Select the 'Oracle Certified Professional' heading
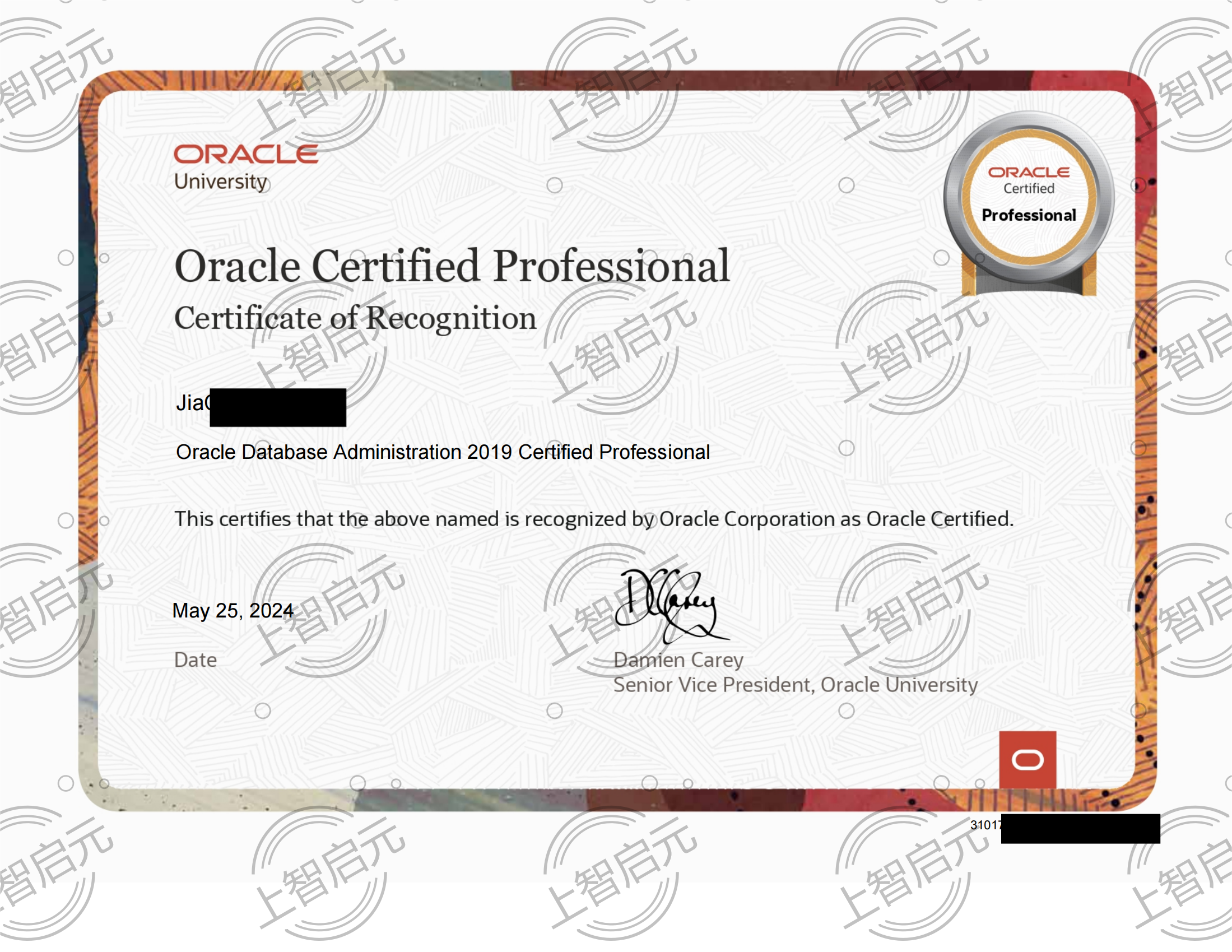1232x952 pixels. click(452, 265)
